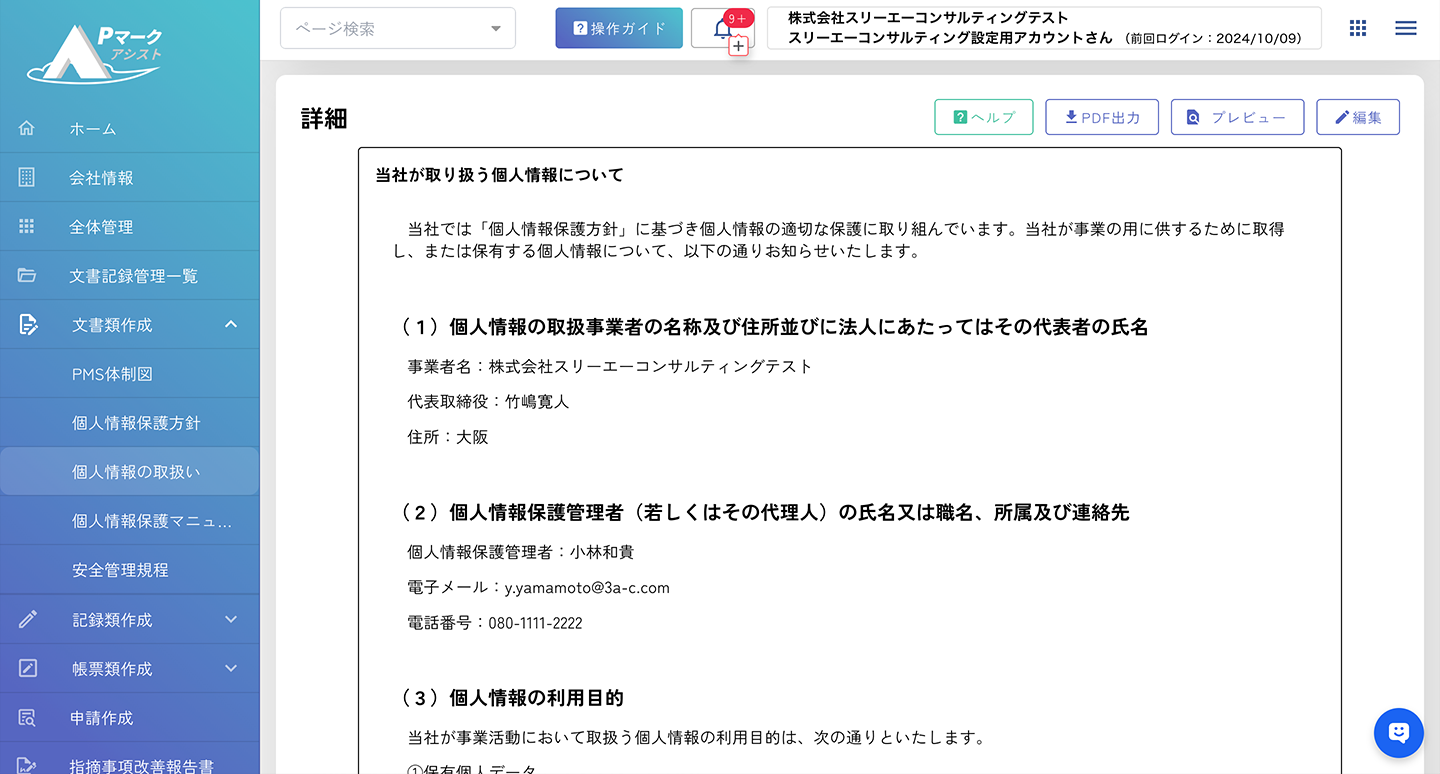1440x774 pixels.
Task: Open the ページ検索 dropdown
Action: (398, 28)
